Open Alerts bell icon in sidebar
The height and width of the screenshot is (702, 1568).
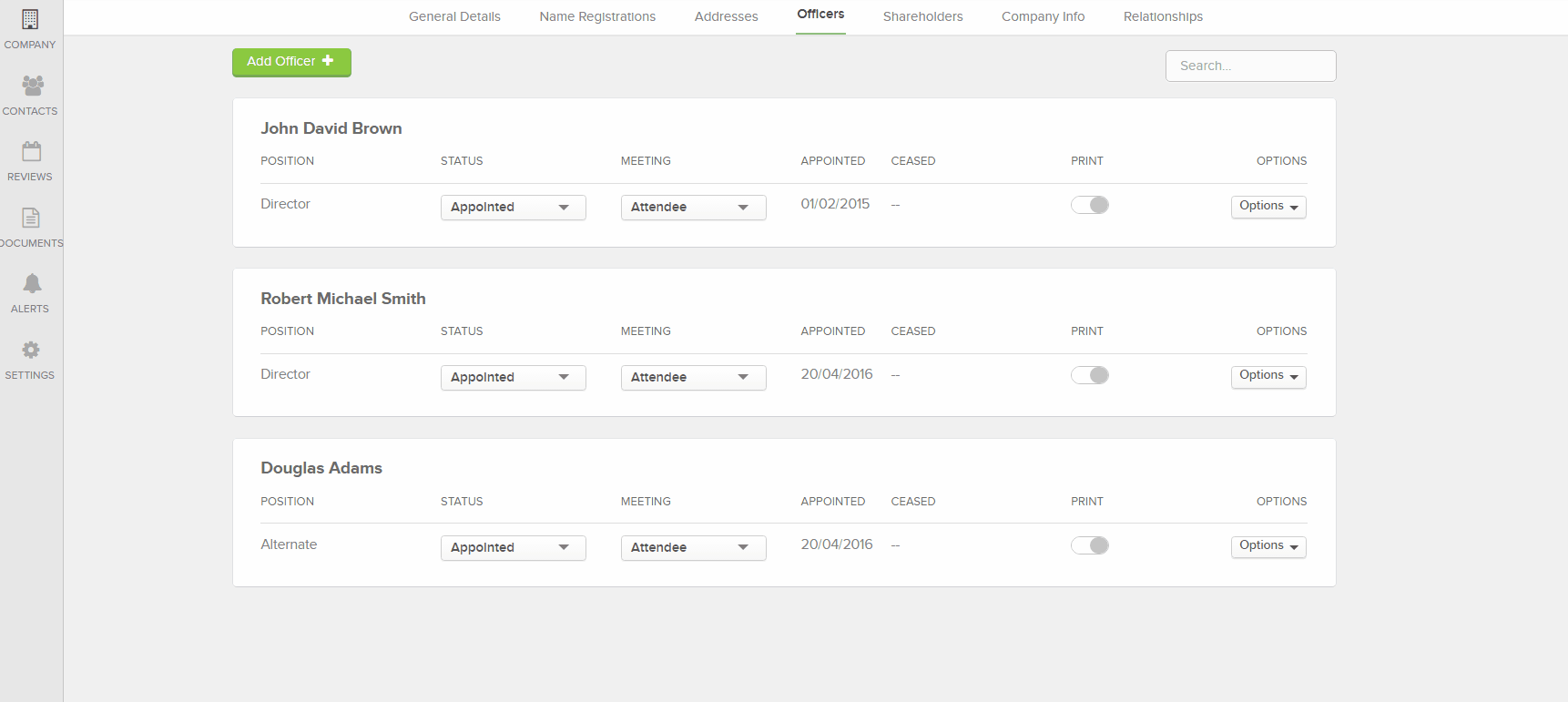coord(32,283)
